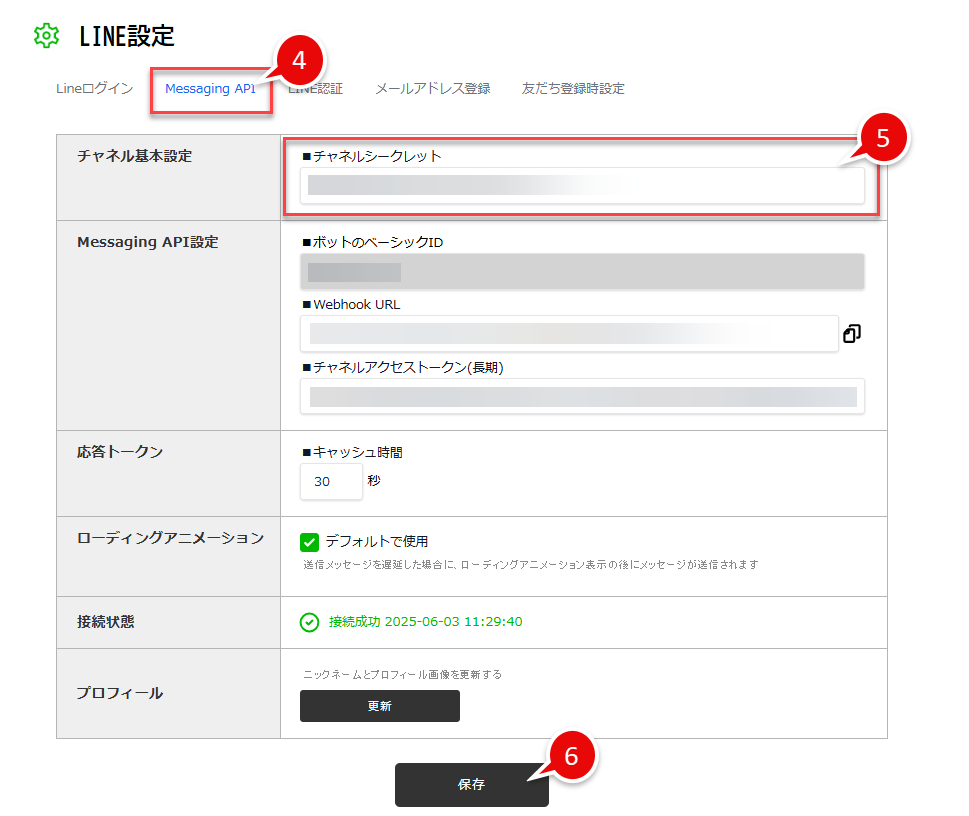
Task: Click the copy icon beside Webhook URL
Action: click(852, 334)
